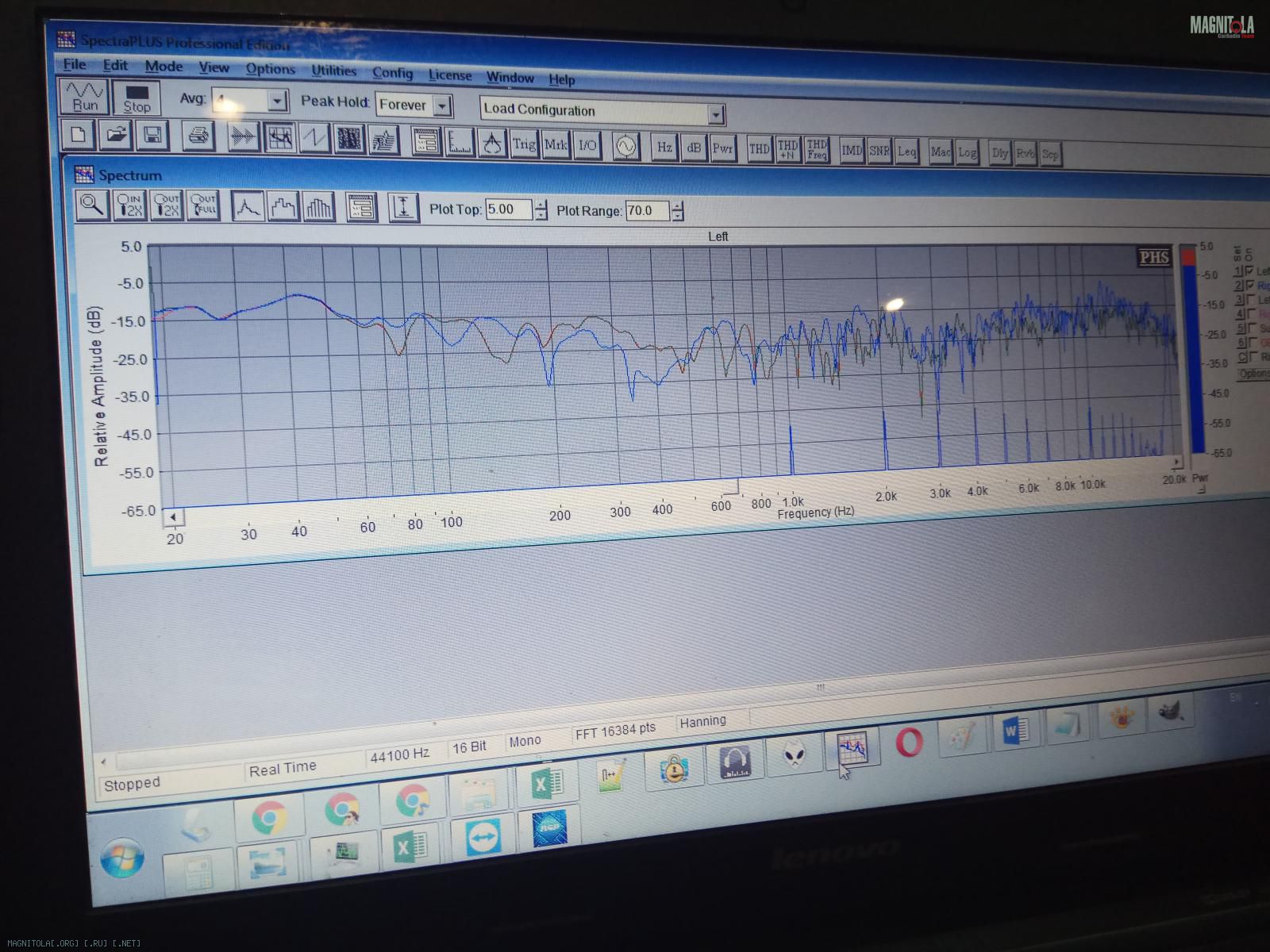The width and height of the screenshot is (1270, 952).
Task: Click the Plot Range spinner arrows
Action: (x=677, y=212)
